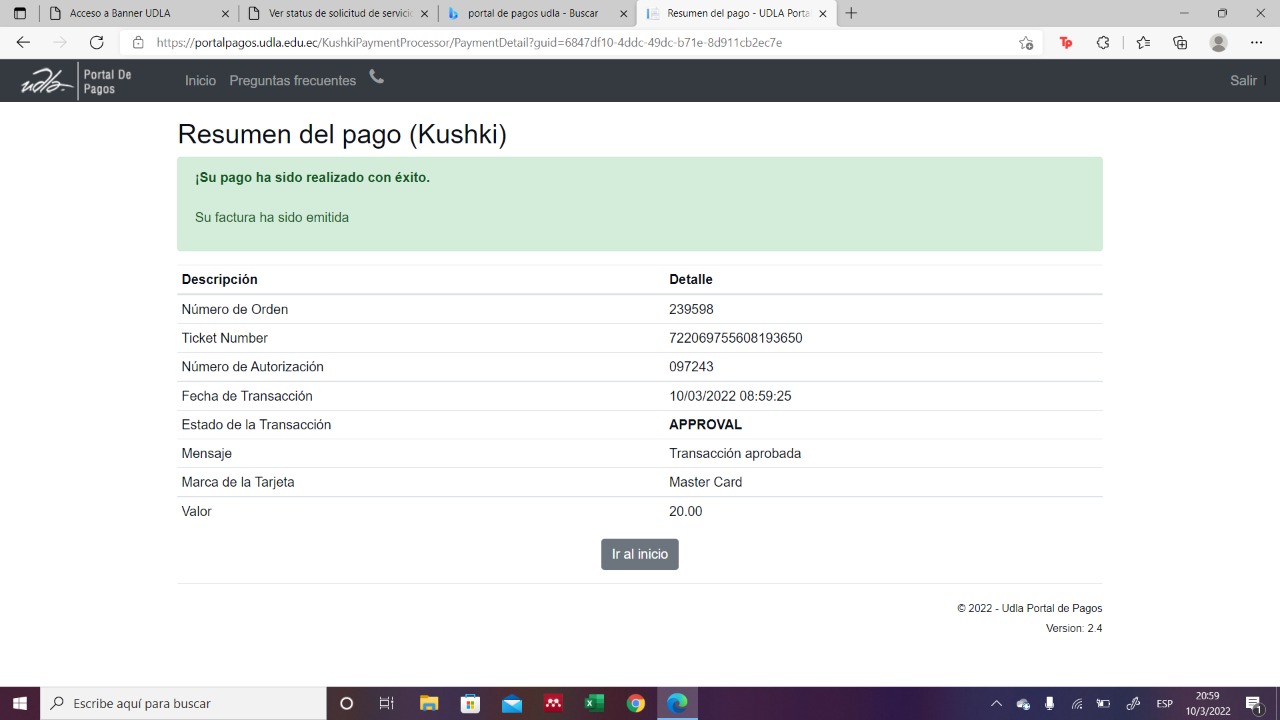Click the UDLA Portal De Pagos logo
The height and width of the screenshot is (720, 1280).
[76, 81]
